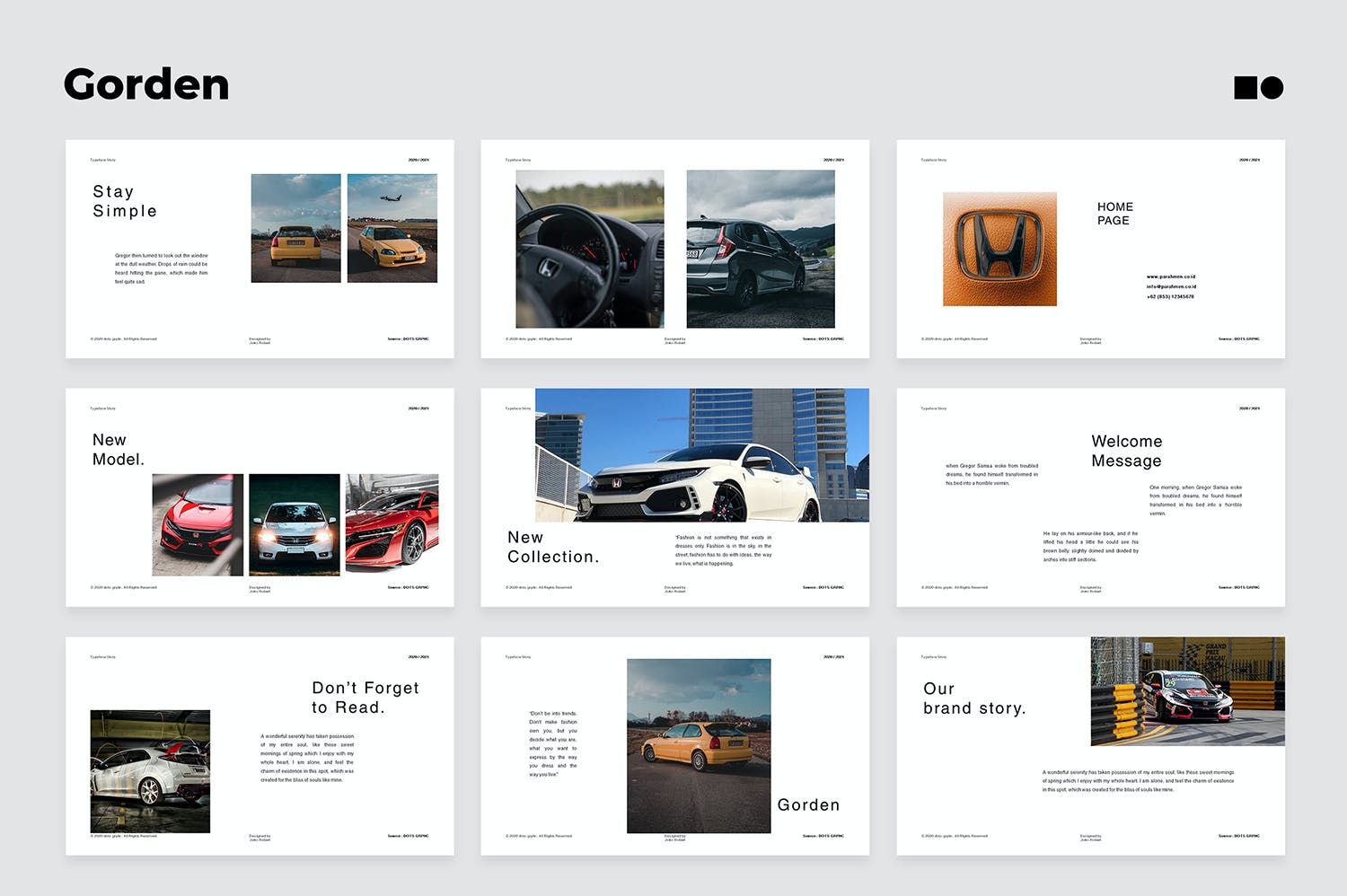This screenshot has width=1347, height=896.
Task: Click the white Civic Type R city photo
Action: pos(701,455)
